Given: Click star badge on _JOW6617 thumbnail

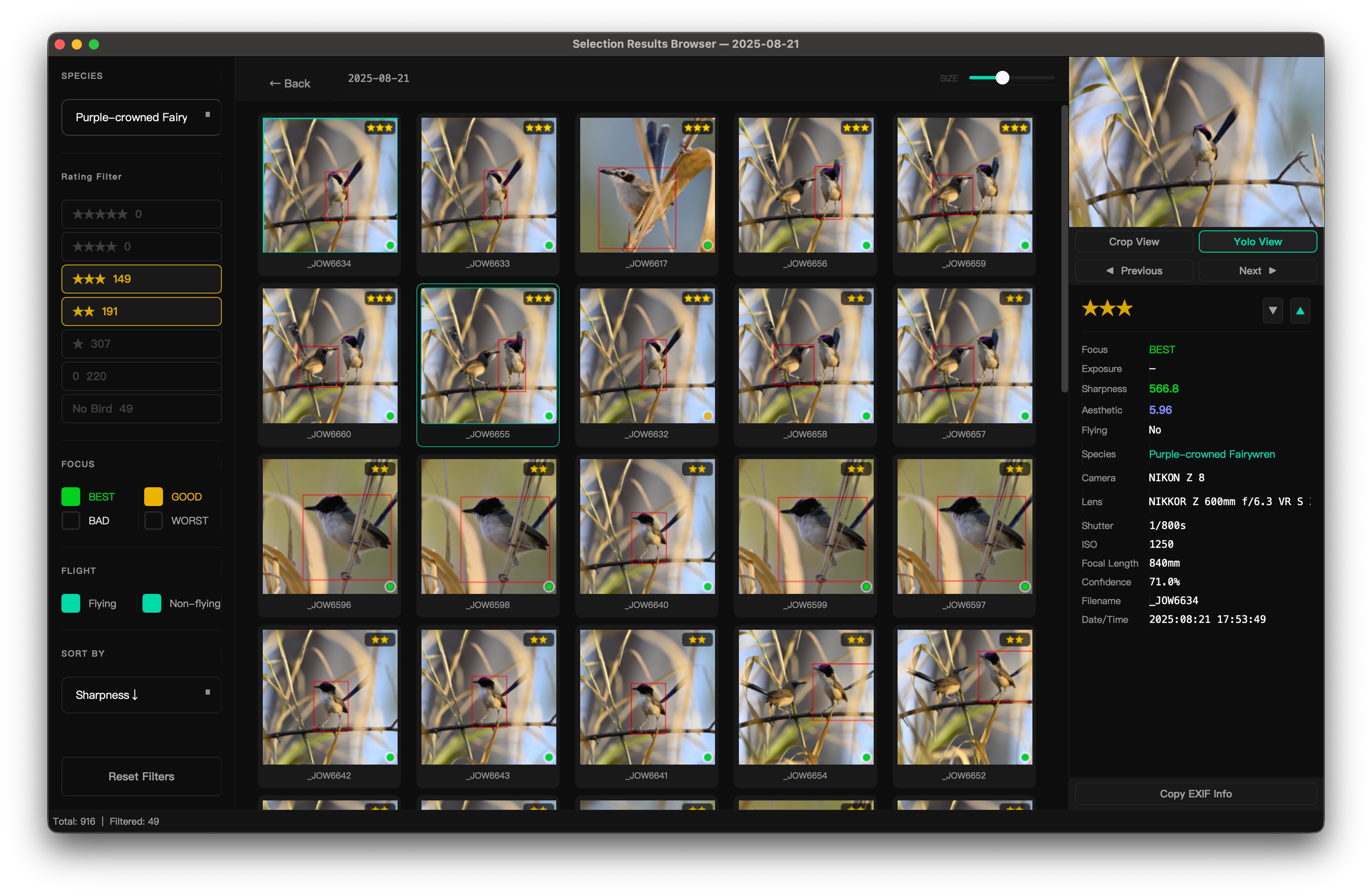Looking at the screenshot, I should (696, 128).
